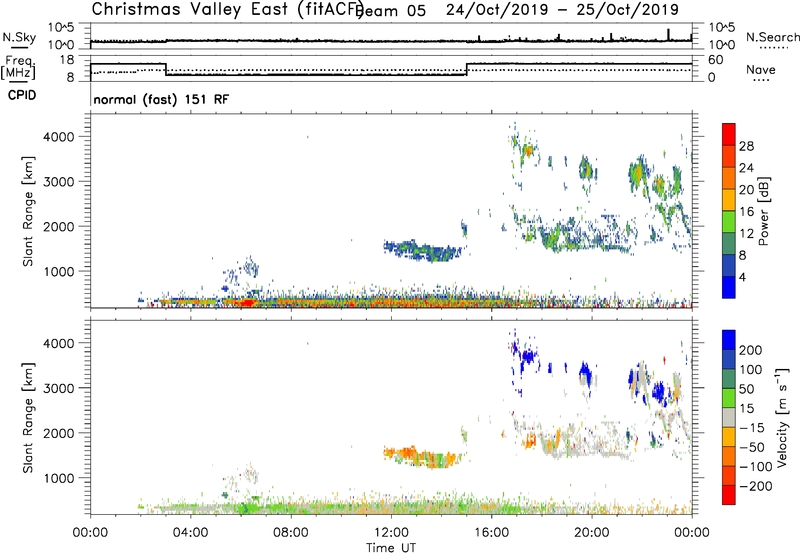Click the 2000 tick of velocity panel

click(x=59, y=433)
